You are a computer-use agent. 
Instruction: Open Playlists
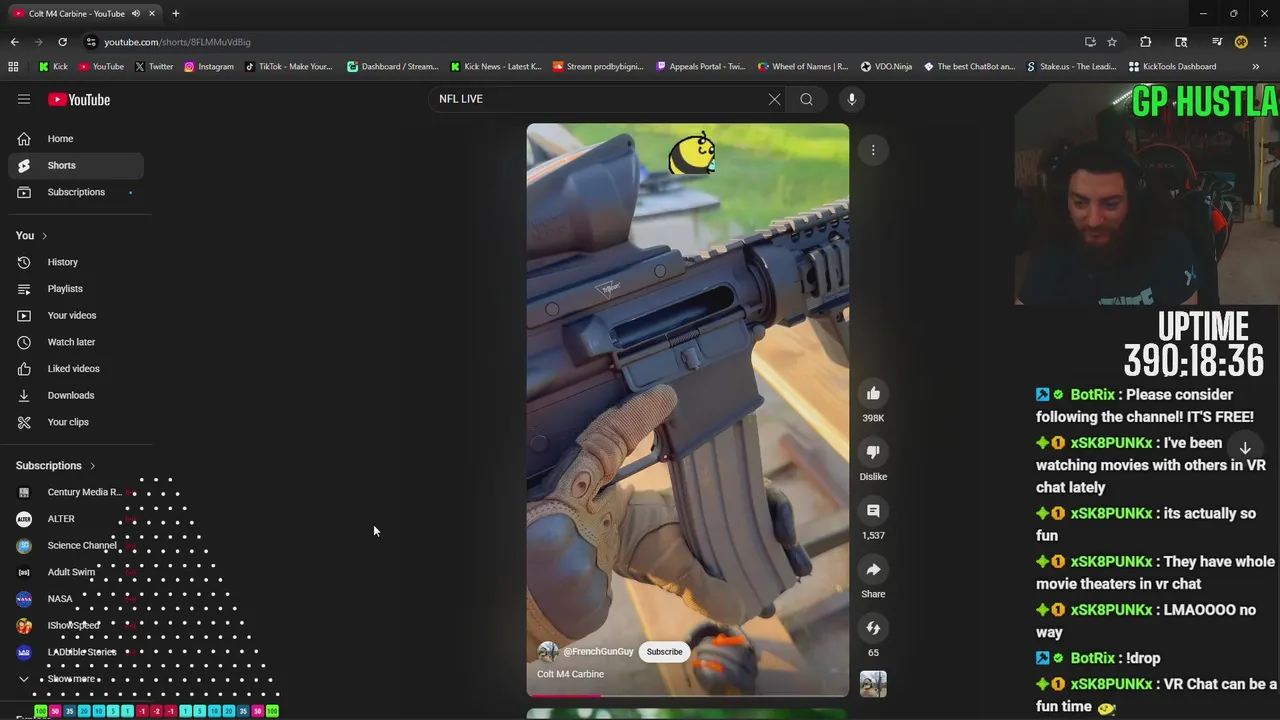coord(76,289)
